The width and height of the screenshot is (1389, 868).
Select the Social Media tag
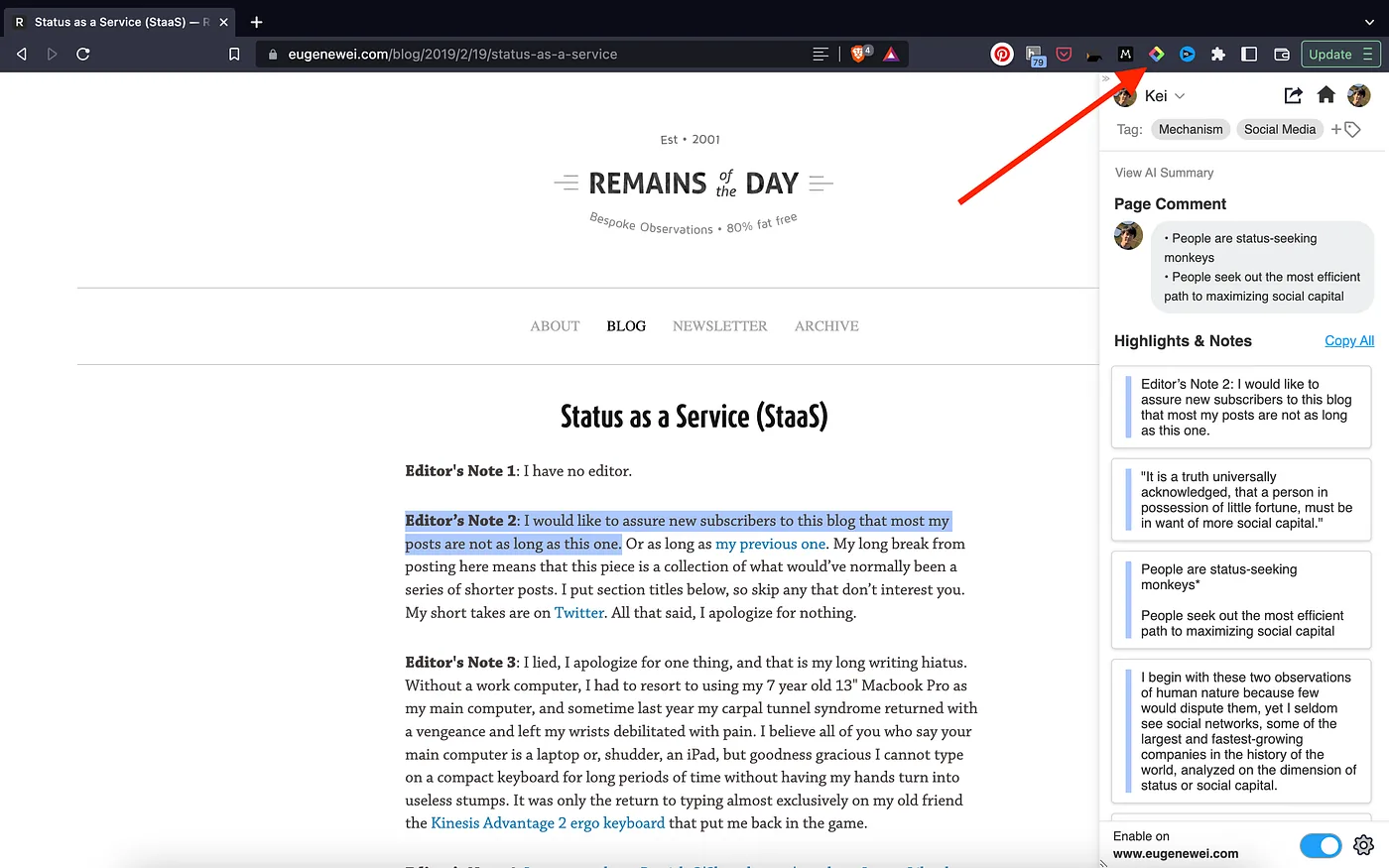tap(1280, 129)
